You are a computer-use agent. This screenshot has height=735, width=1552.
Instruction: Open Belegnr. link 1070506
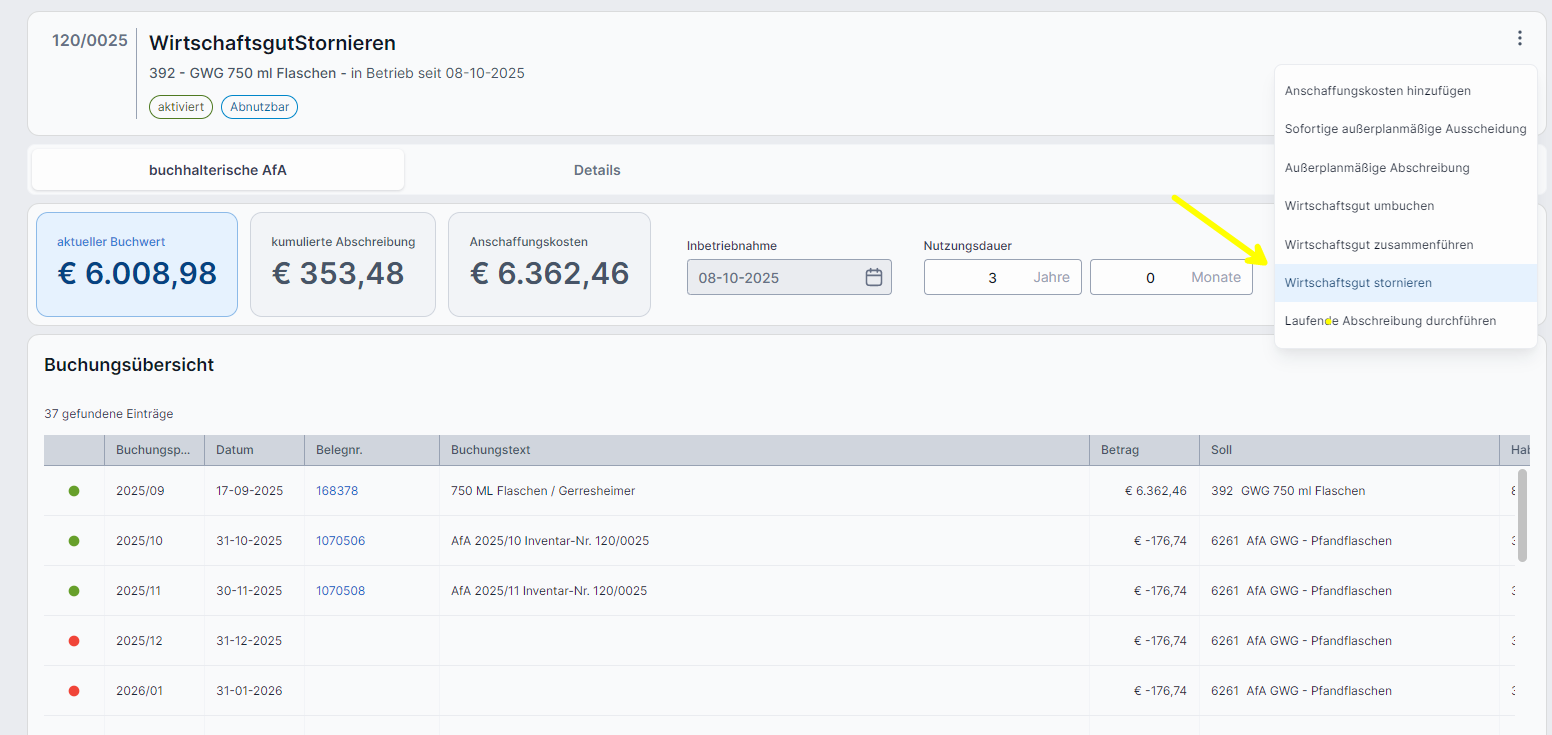340,541
